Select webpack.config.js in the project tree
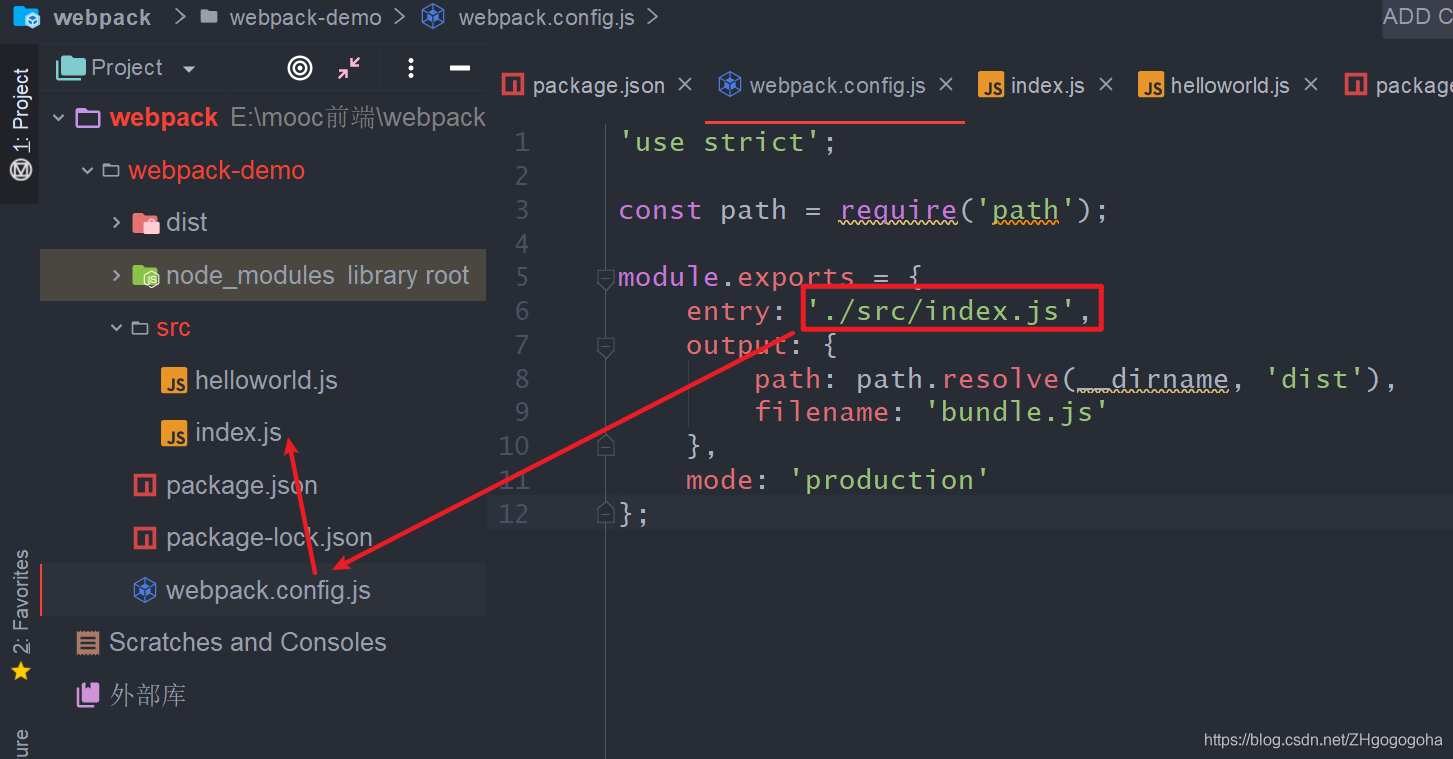 tap(268, 590)
